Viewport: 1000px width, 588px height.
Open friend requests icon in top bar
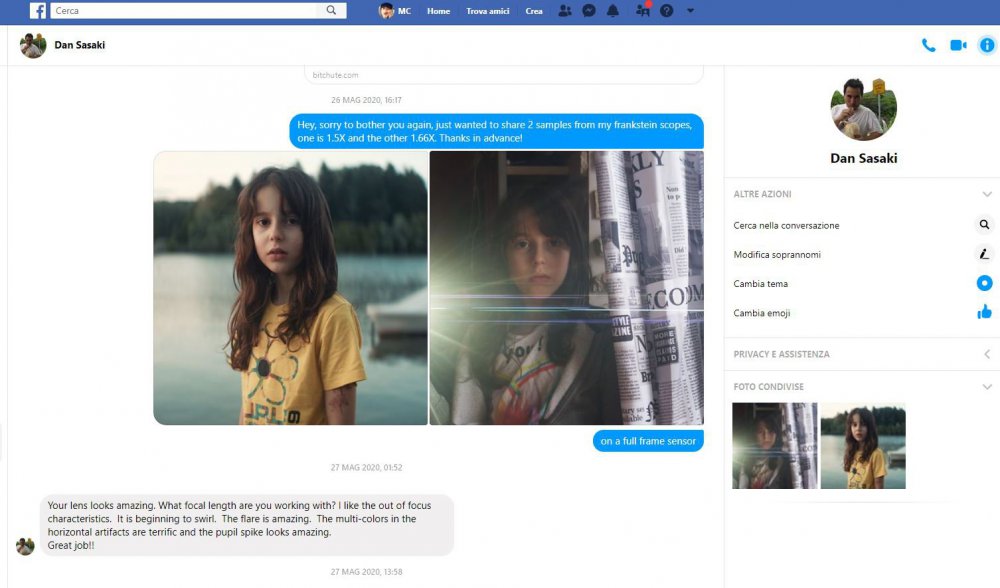(565, 11)
